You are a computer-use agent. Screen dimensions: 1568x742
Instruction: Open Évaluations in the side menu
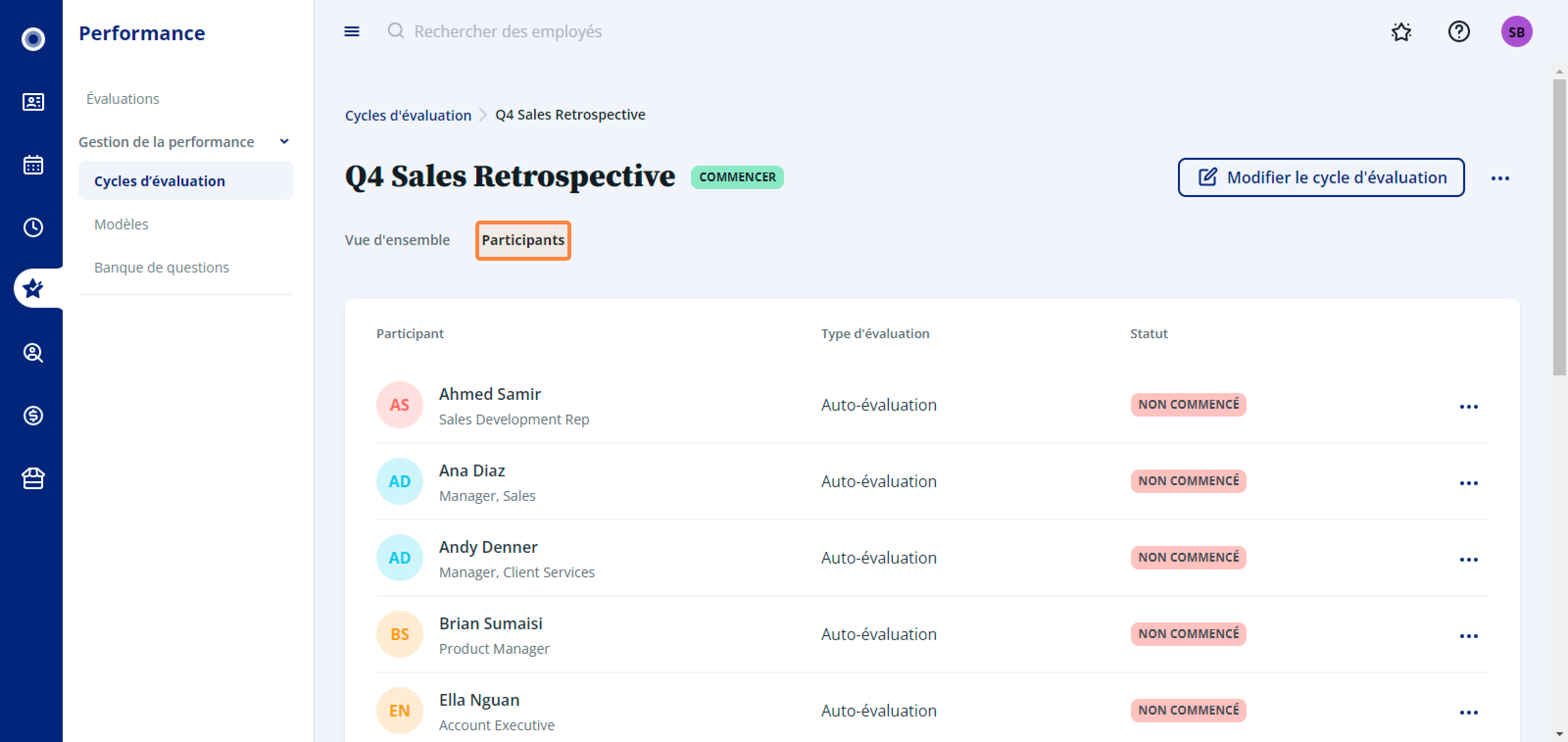coord(122,99)
